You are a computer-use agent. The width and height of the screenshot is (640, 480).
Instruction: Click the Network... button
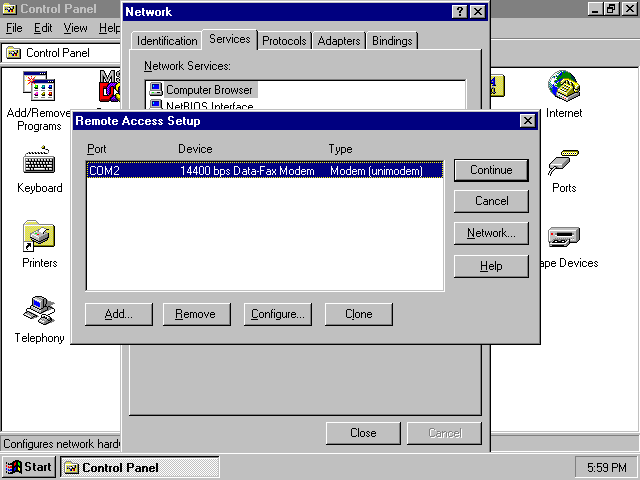[491, 233]
